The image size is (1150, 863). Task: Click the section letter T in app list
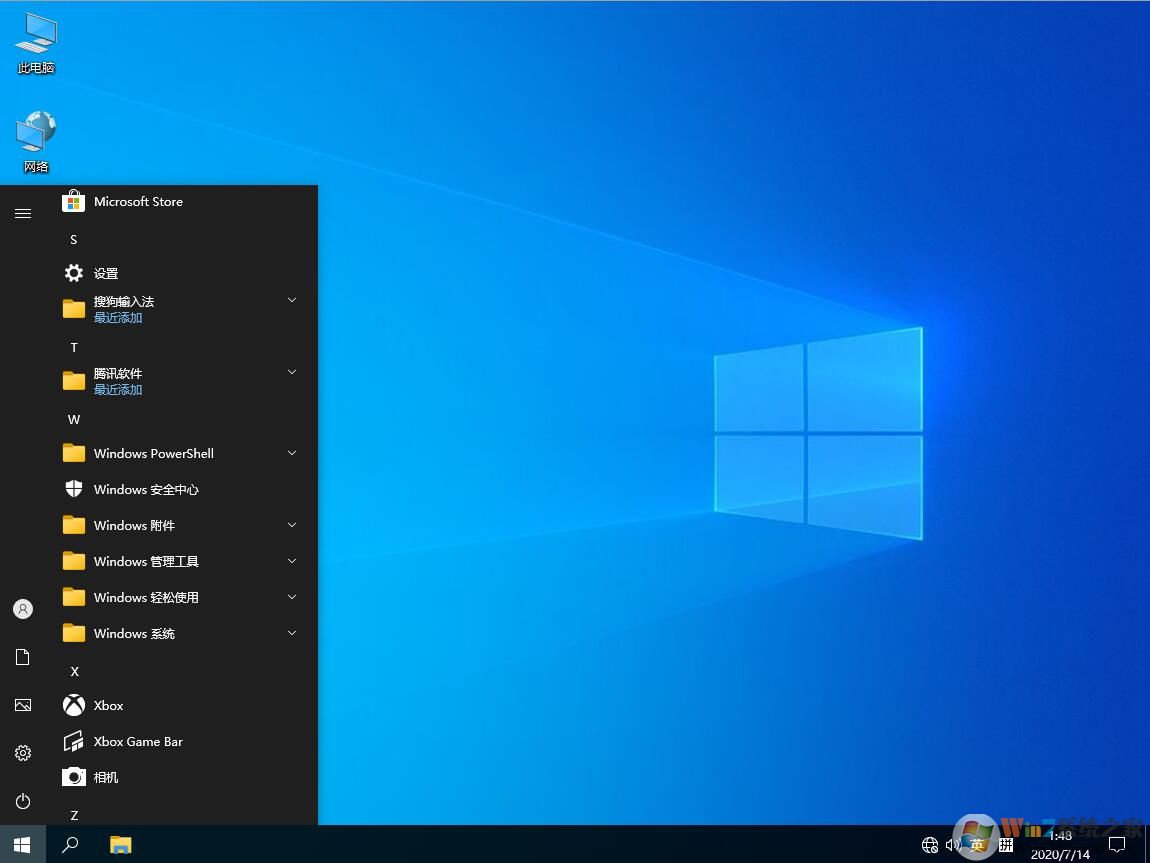coord(74,347)
